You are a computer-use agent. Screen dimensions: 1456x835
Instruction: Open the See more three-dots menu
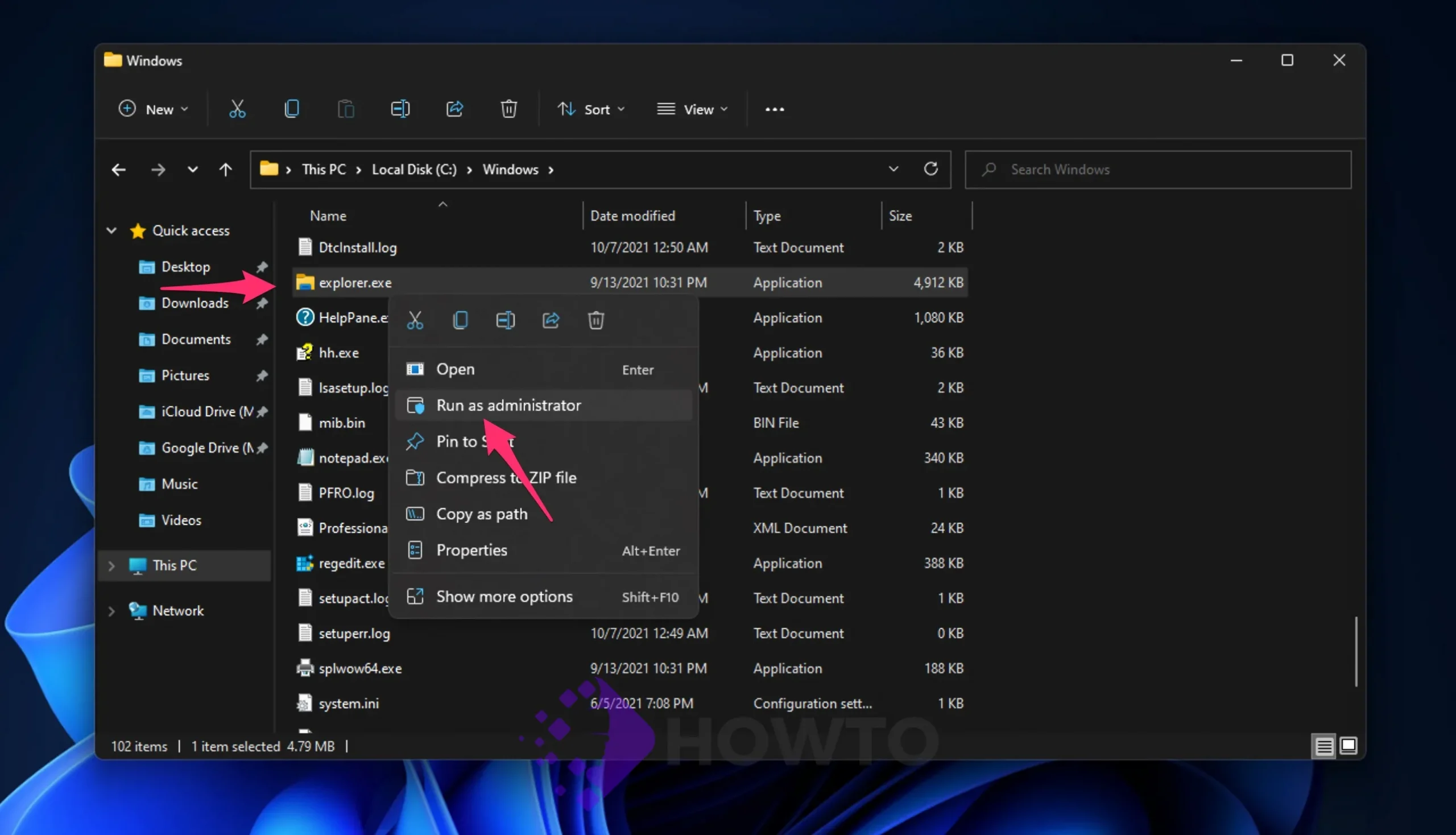tap(775, 109)
